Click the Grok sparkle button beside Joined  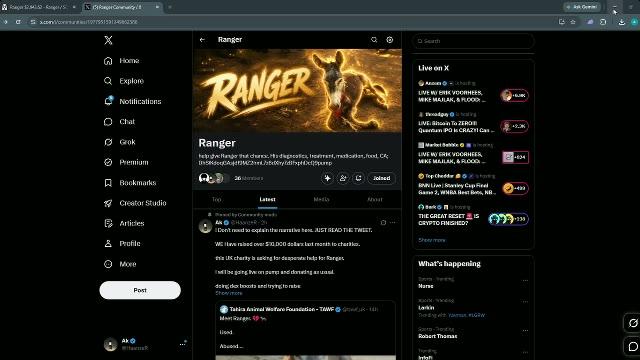327,178
